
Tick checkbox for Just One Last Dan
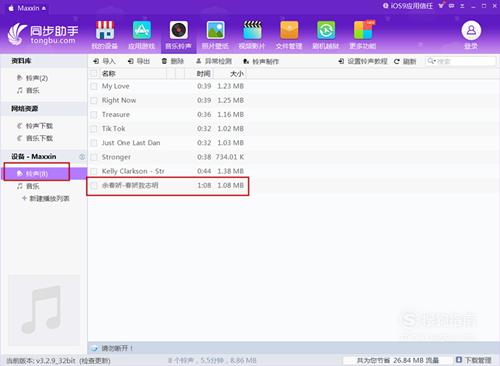[x=94, y=143]
